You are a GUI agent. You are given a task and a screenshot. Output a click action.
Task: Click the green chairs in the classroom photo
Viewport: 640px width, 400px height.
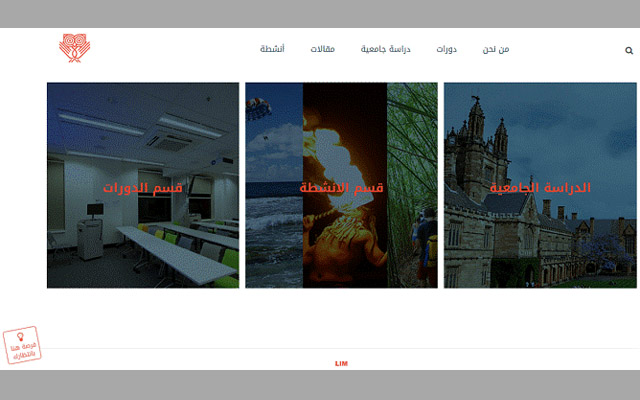coord(226,263)
